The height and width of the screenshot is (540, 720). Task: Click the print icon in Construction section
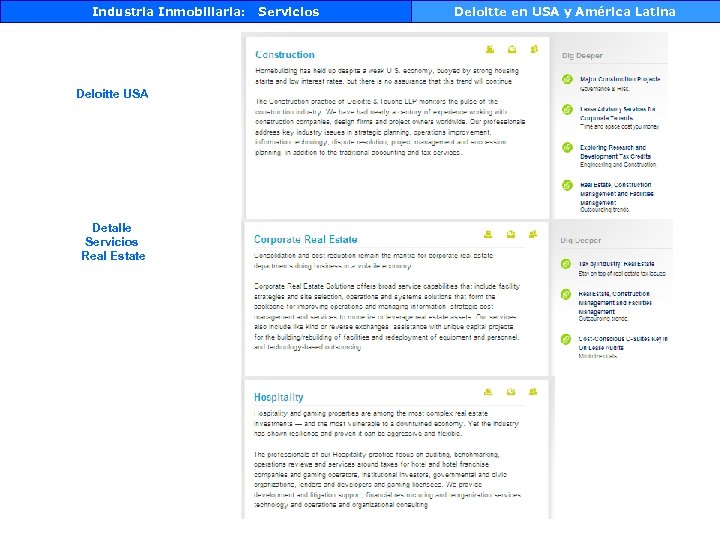(x=490, y=49)
